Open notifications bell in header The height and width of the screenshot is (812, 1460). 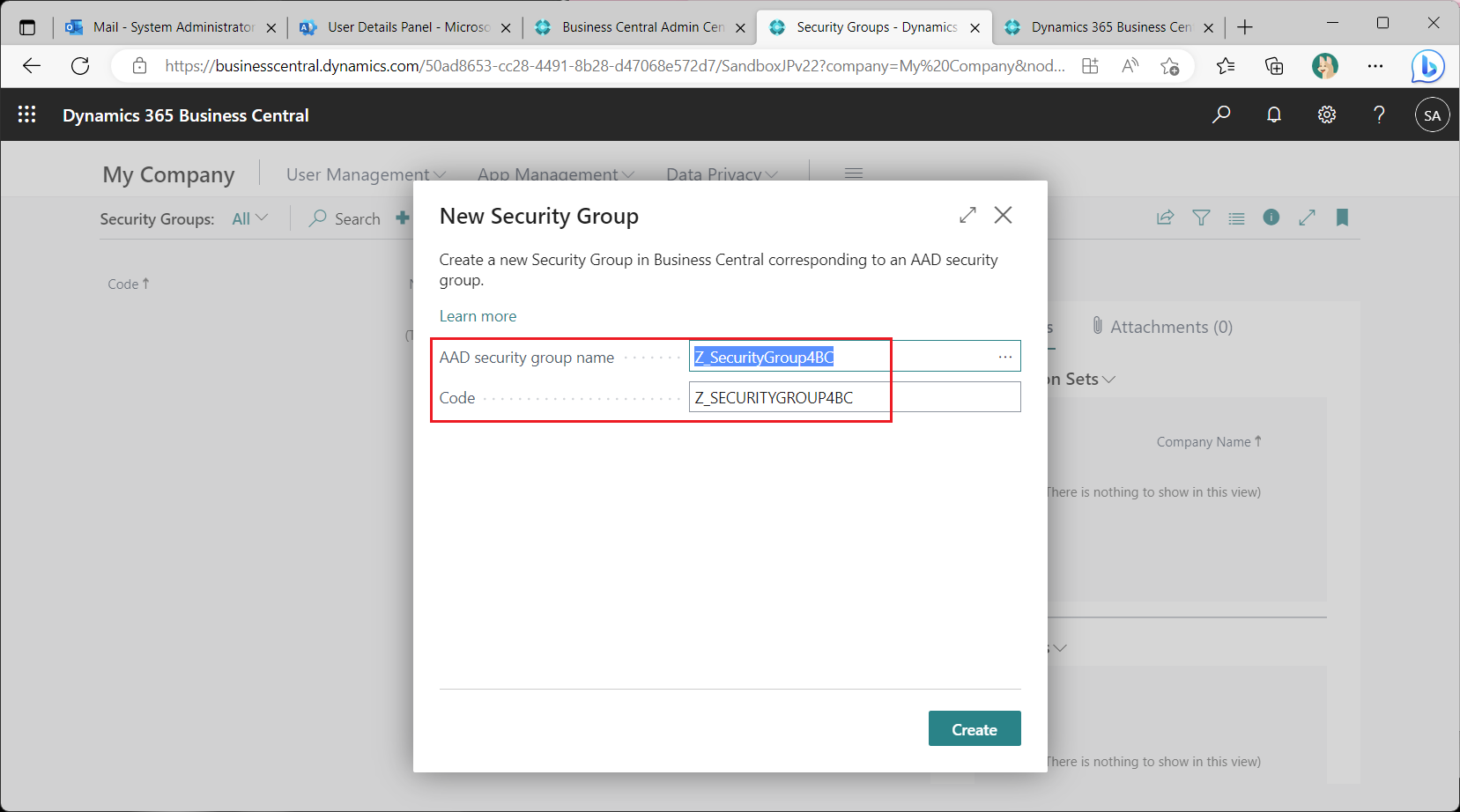(x=1274, y=114)
